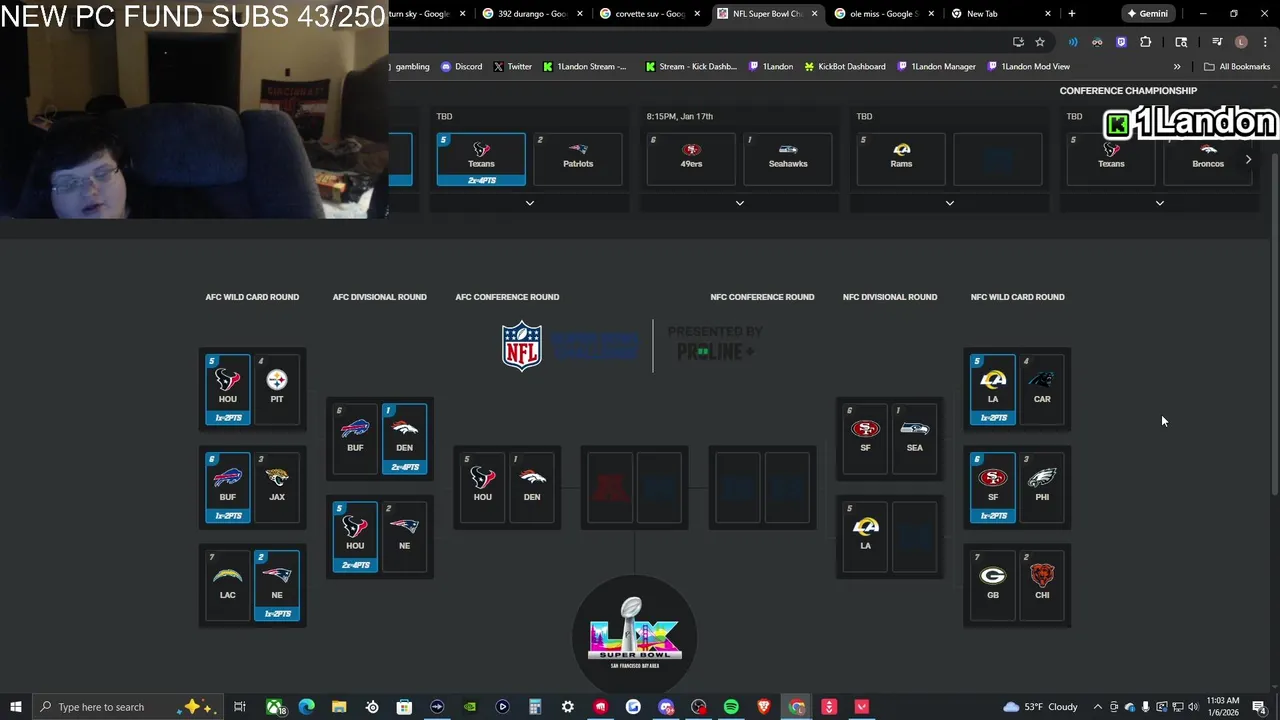Select HOU in AFC conference round
This screenshot has height=720, width=1280.
pyautogui.click(x=483, y=487)
